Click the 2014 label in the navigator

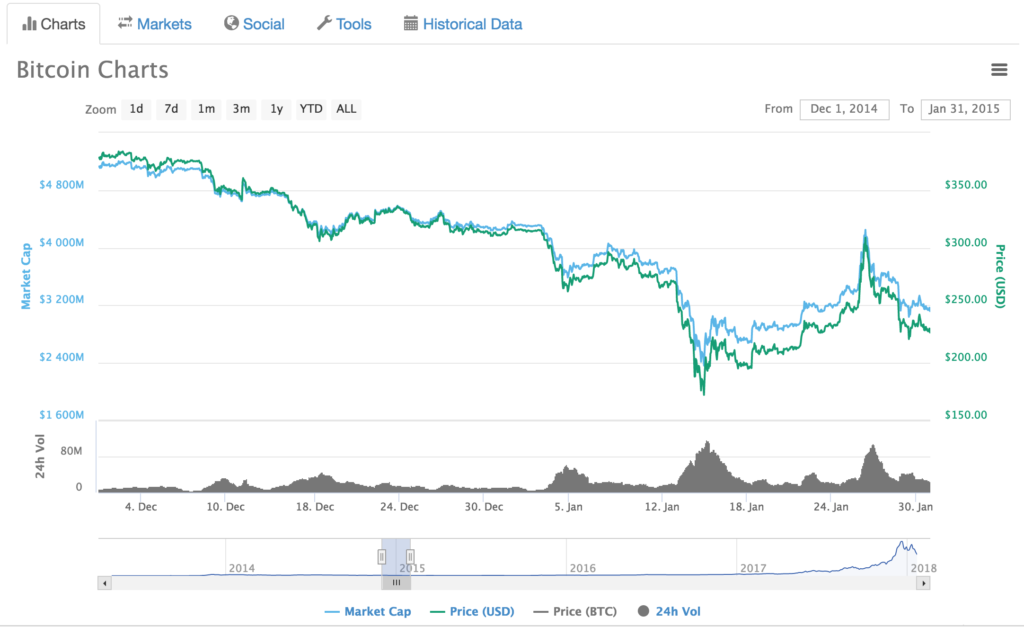(242, 568)
